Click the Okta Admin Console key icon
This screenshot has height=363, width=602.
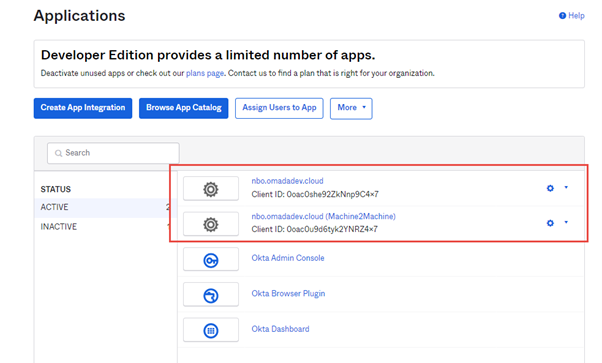211,260
